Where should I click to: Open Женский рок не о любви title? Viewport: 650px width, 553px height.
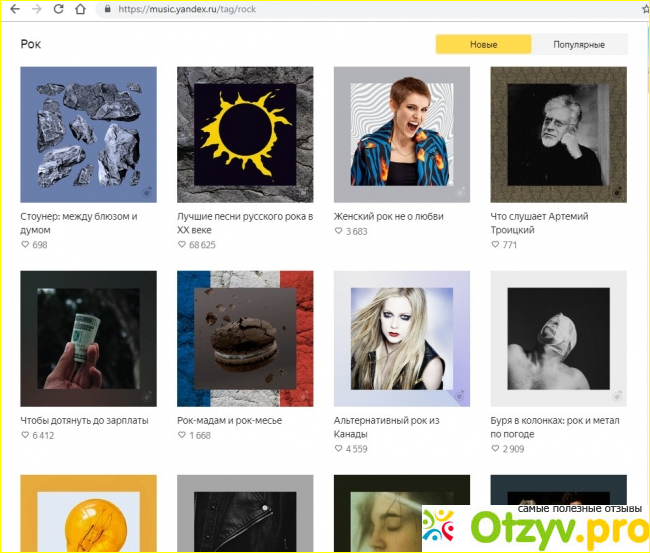(x=388, y=216)
